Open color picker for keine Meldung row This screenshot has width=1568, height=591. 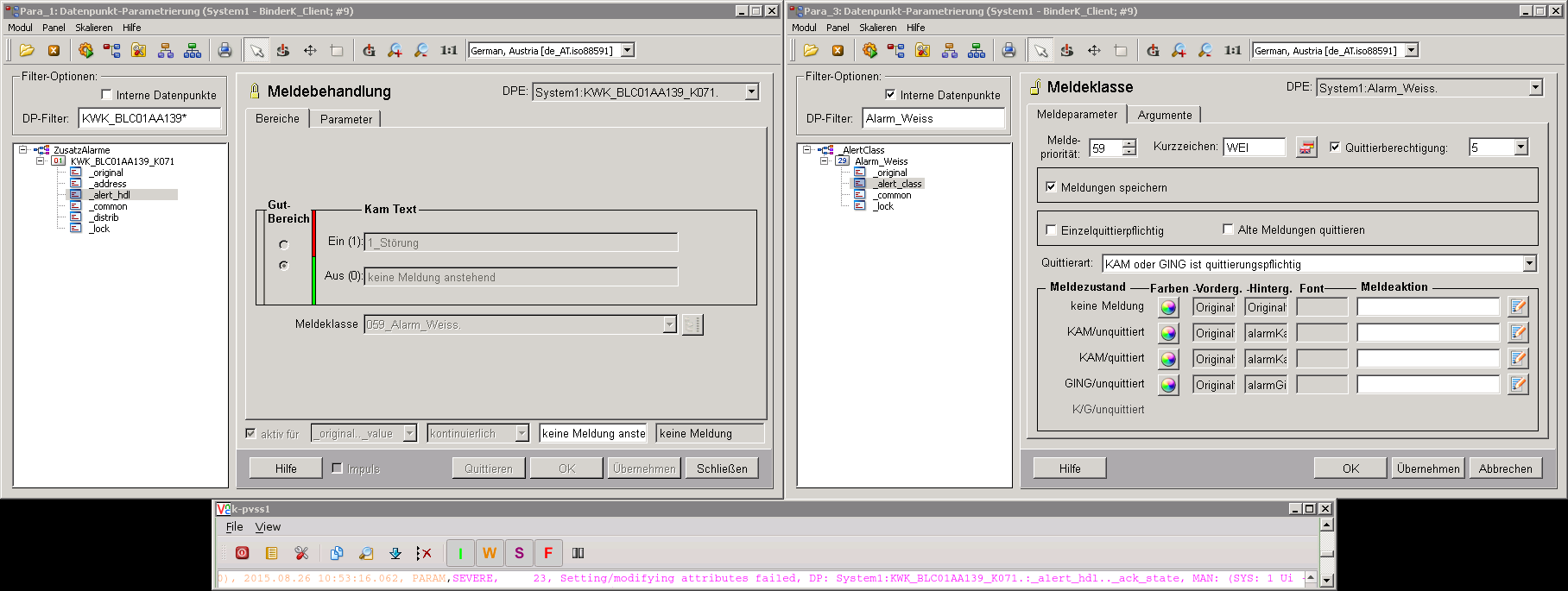point(1168,307)
